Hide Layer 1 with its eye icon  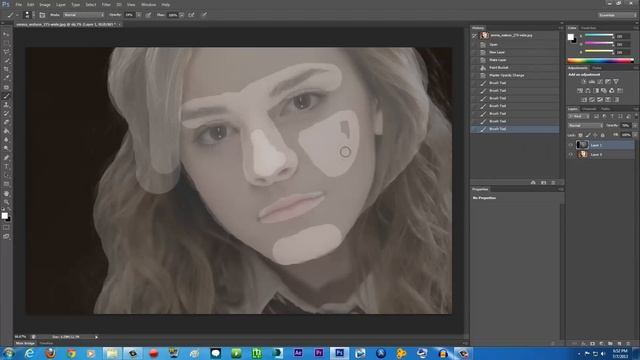coord(571,145)
